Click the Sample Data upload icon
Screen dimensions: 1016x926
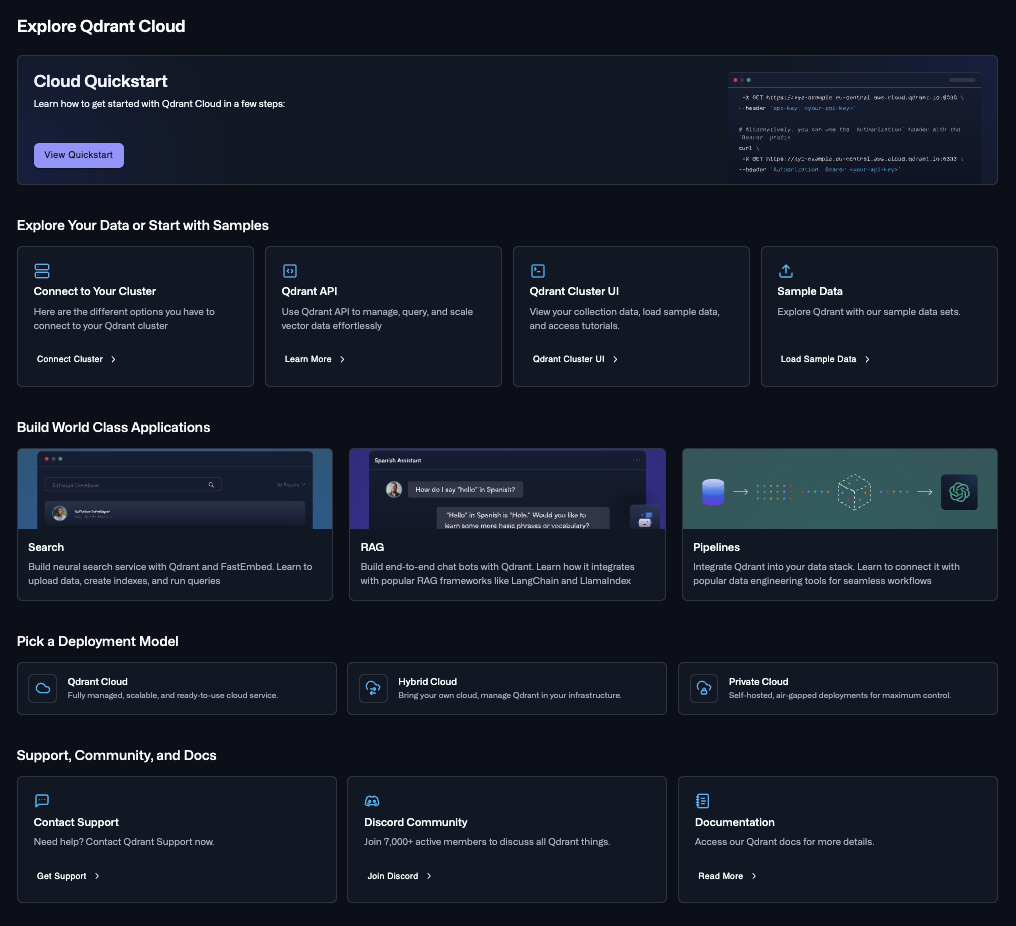tap(785, 270)
